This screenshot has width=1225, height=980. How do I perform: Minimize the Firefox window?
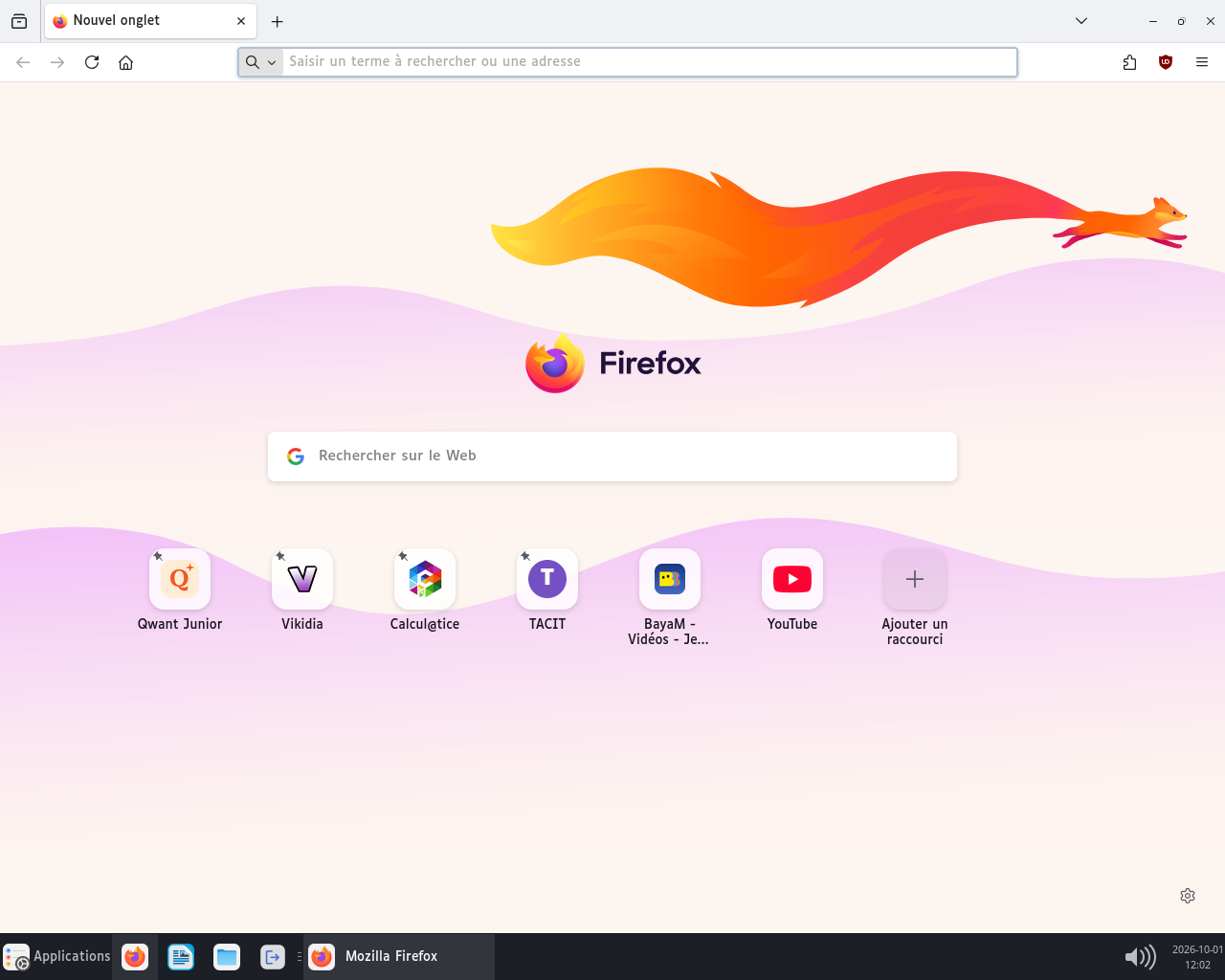click(1153, 21)
